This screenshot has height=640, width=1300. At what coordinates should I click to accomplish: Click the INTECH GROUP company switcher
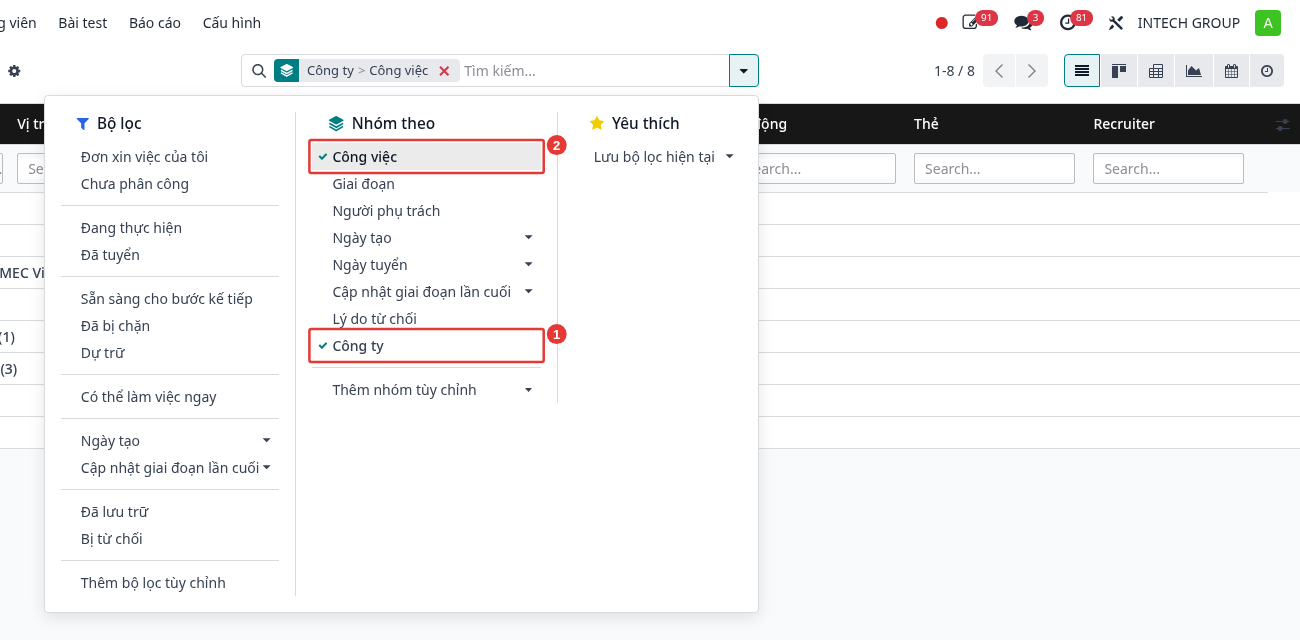tap(1188, 23)
